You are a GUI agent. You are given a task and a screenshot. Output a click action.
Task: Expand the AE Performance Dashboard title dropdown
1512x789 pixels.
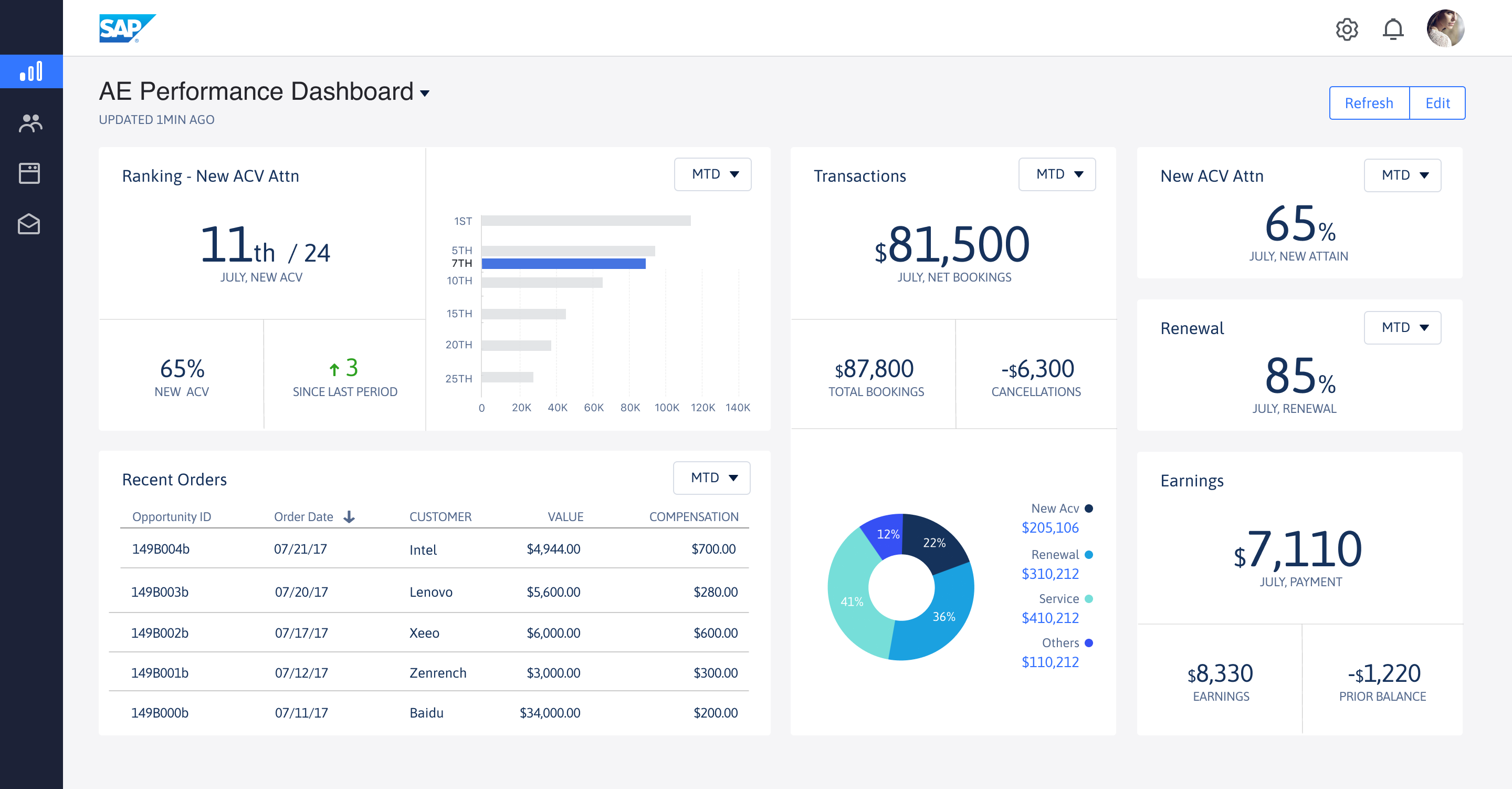point(425,94)
